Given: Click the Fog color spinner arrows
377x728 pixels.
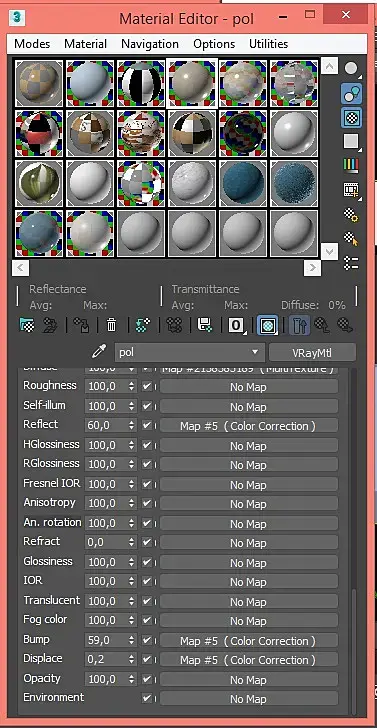Looking at the screenshot, I should [x=131, y=620].
